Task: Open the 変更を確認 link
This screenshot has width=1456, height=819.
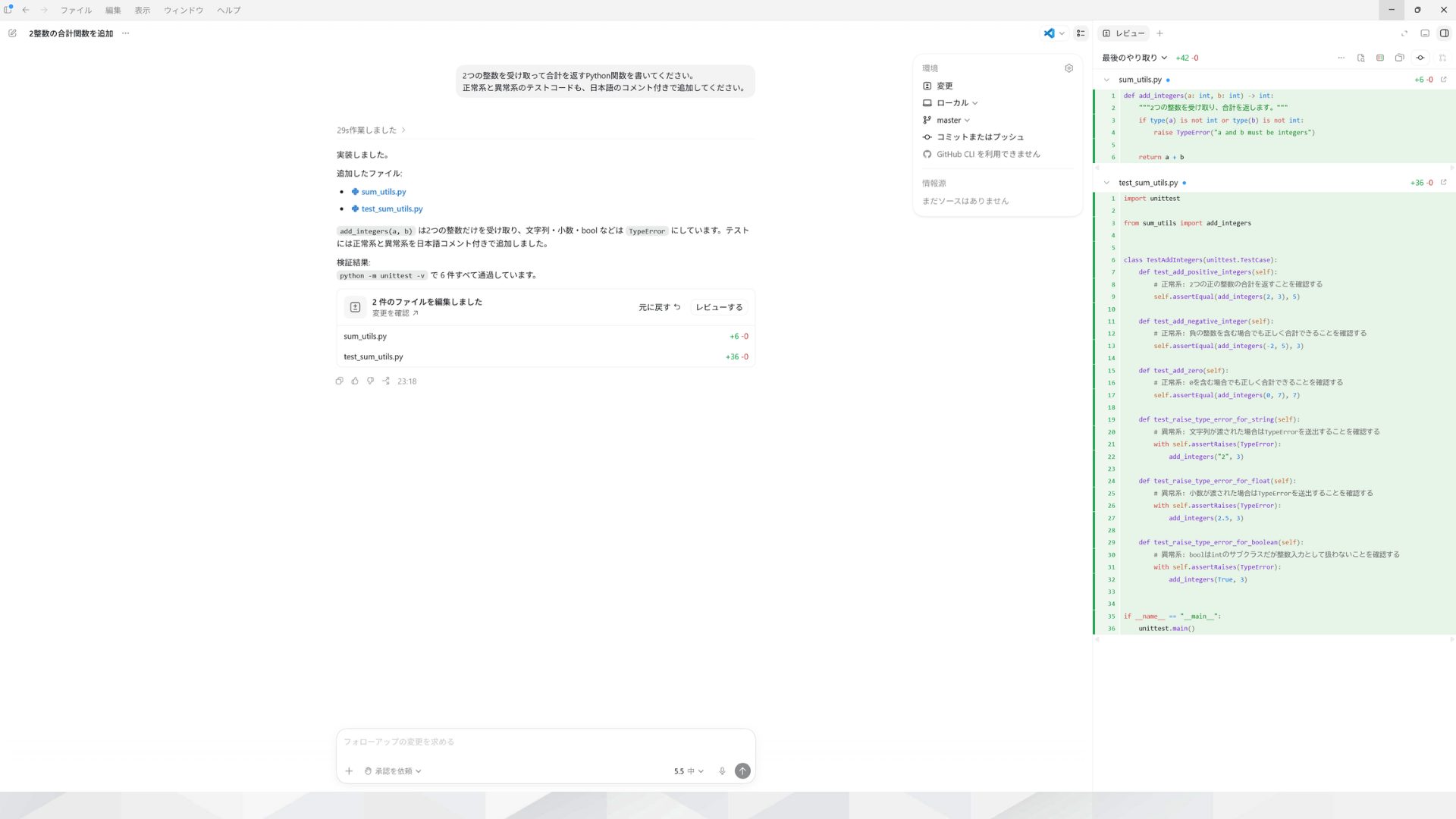Action: (394, 313)
